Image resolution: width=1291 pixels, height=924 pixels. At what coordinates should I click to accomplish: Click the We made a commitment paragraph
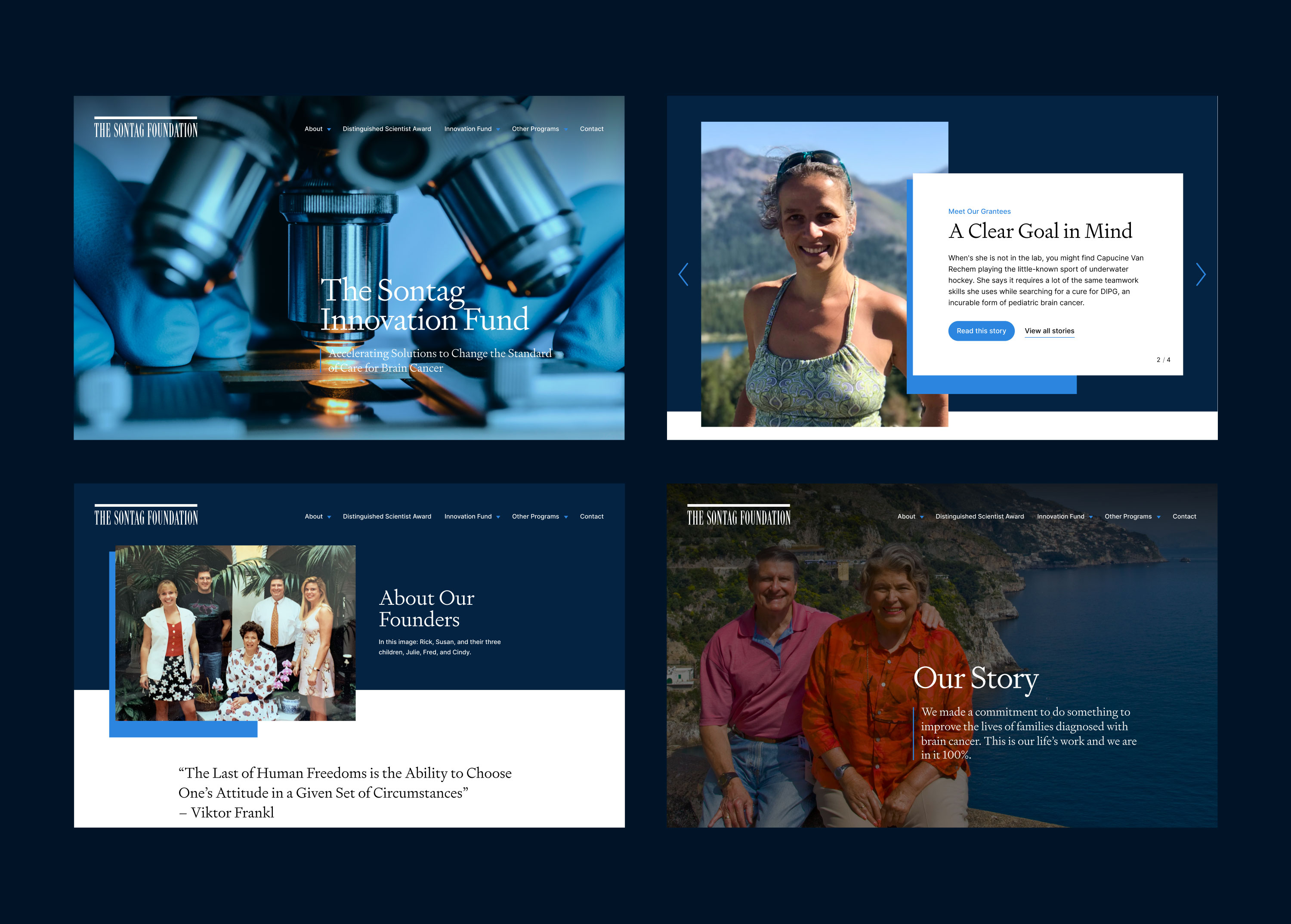[1028, 733]
